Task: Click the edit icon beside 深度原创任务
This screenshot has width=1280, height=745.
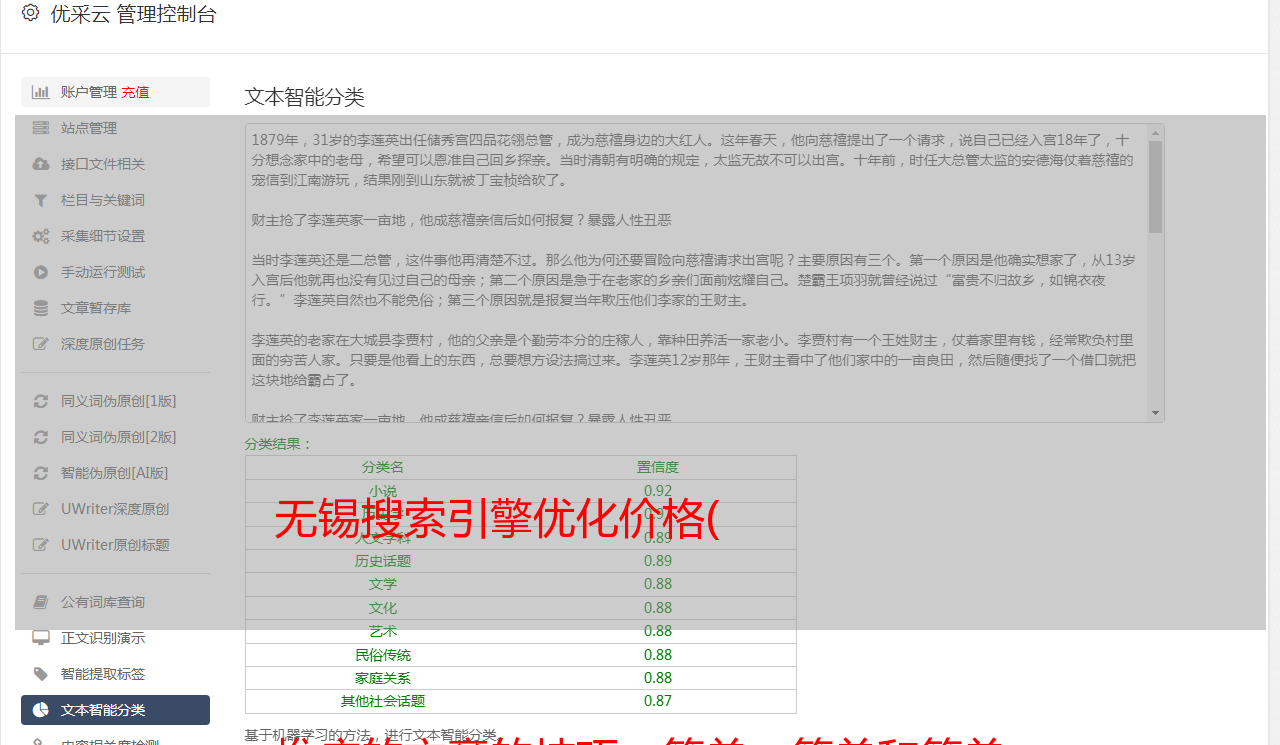Action: tap(41, 344)
